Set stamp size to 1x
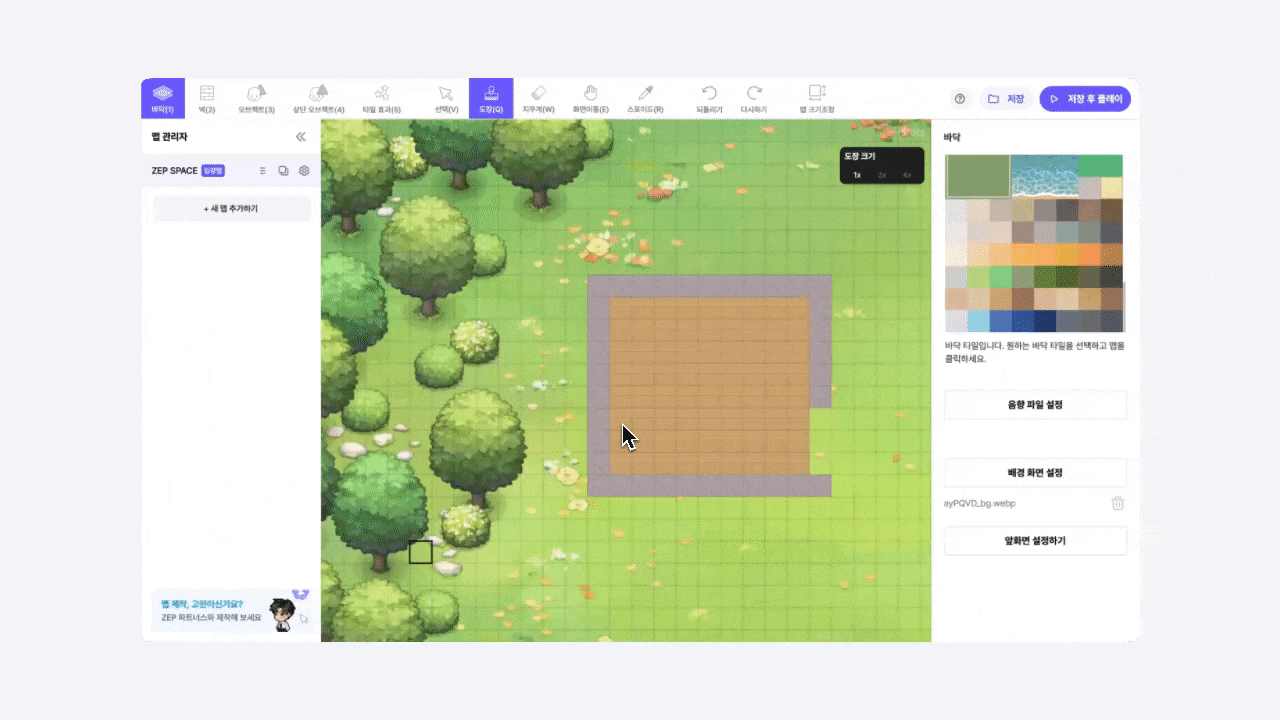 tap(857, 175)
